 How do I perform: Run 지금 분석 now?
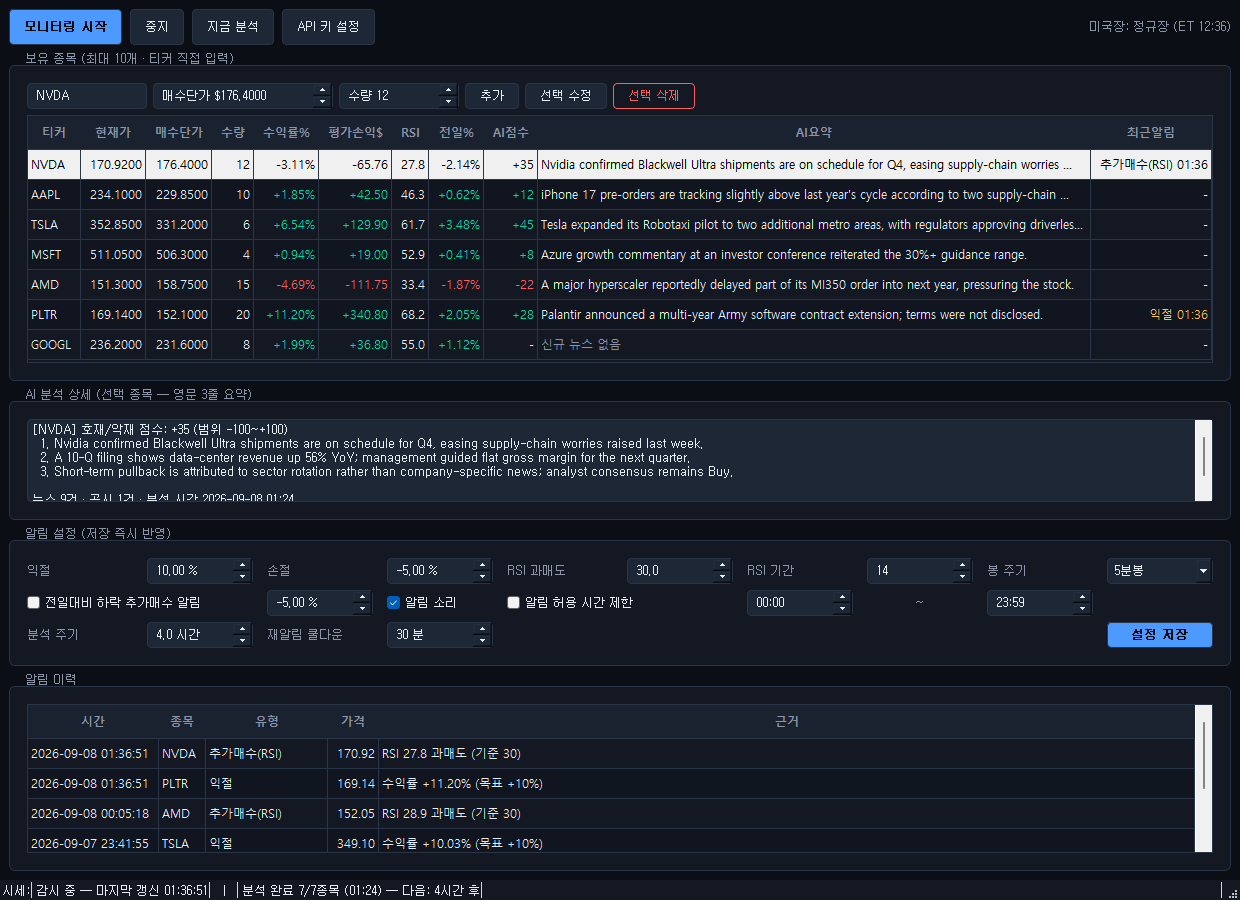tap(233, 27)
